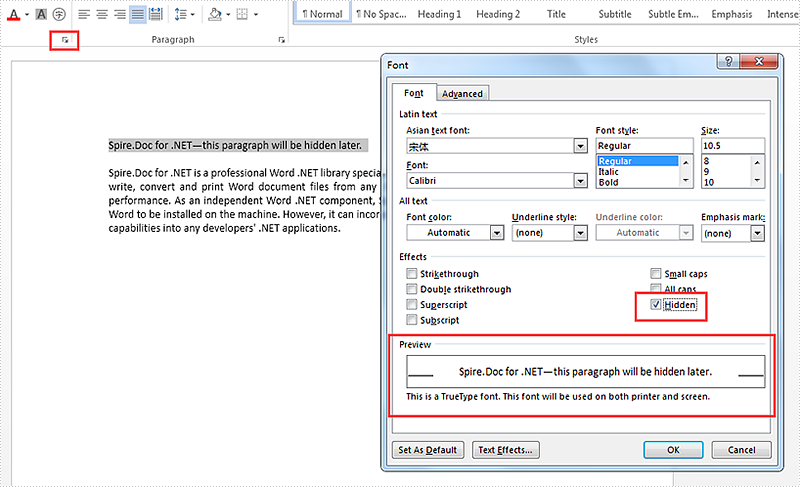This screenshot has width=800, height=487.
Task: Open the Asian text font dropdown
Action: tap(580, 146)
